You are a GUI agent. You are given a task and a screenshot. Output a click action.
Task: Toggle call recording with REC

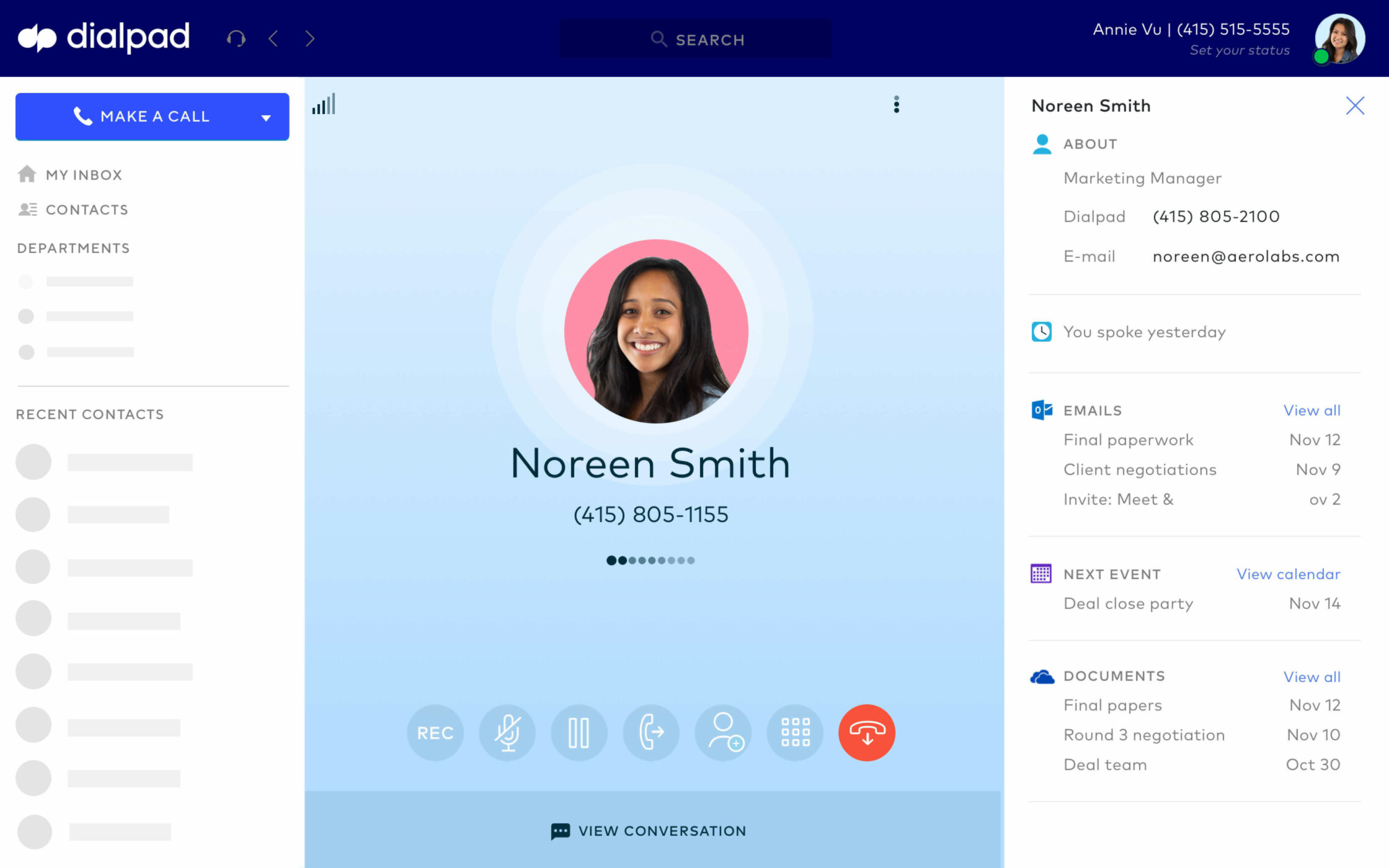click(x=435, y=732)
